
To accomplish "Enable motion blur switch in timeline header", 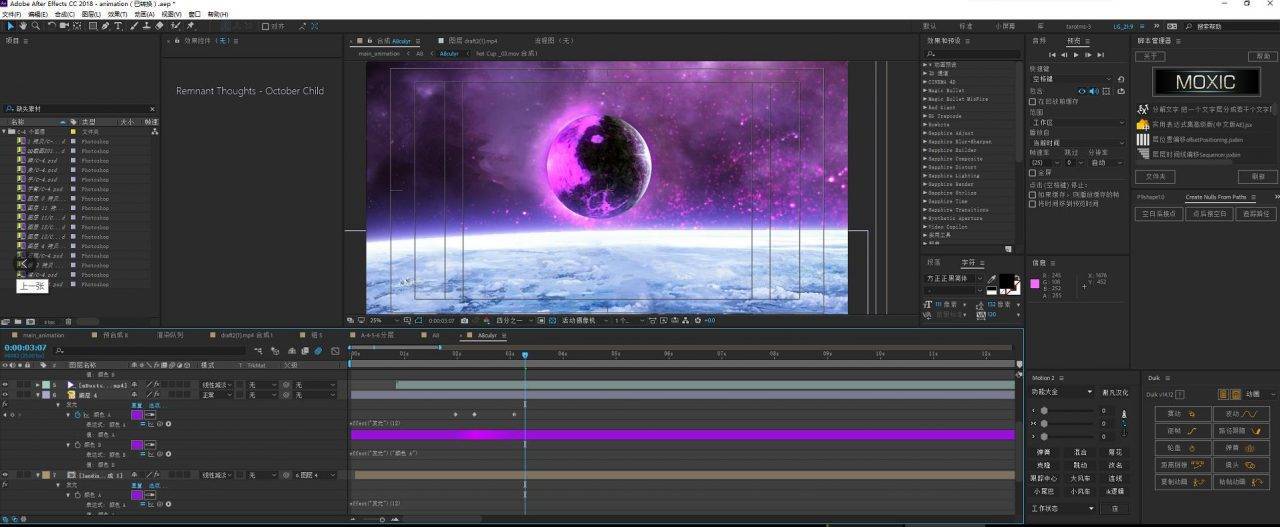I will 317,351.
